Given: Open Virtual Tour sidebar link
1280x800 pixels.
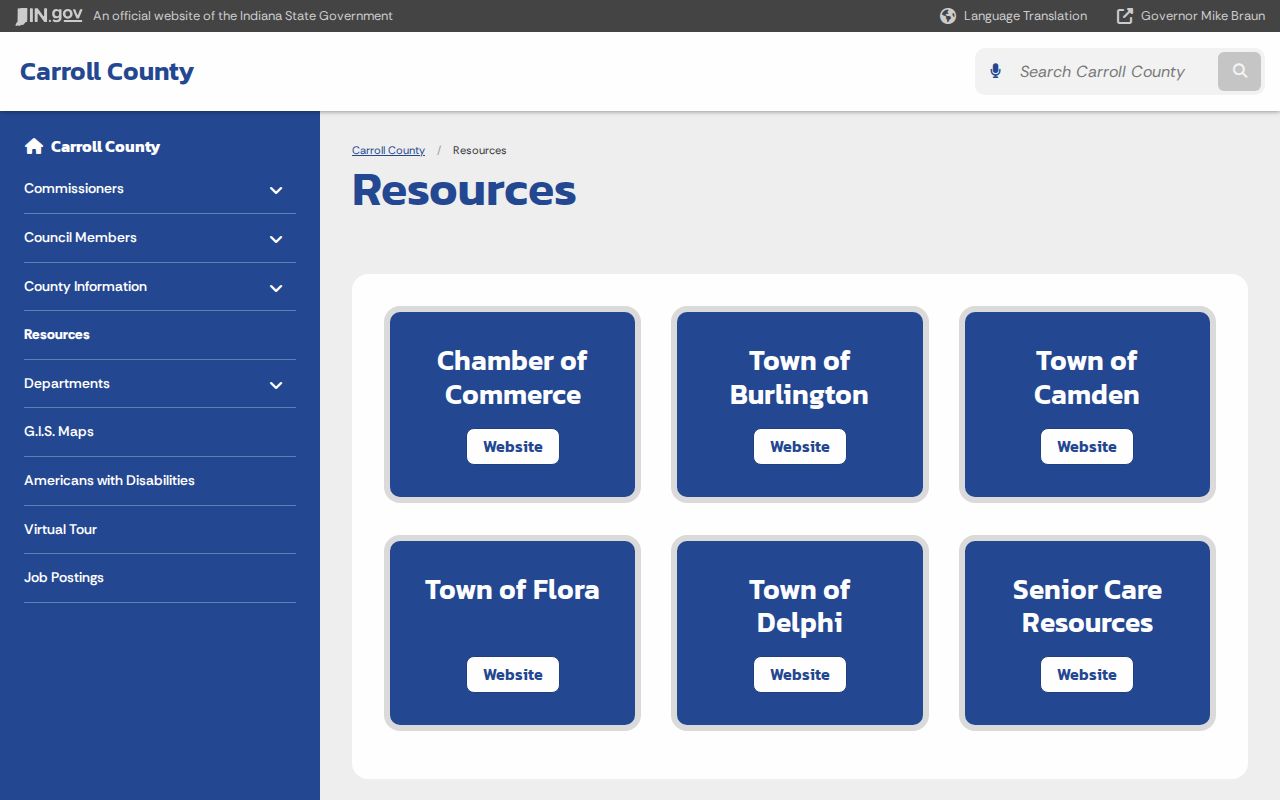Looking at the screenshot, I should pos(60,530).
